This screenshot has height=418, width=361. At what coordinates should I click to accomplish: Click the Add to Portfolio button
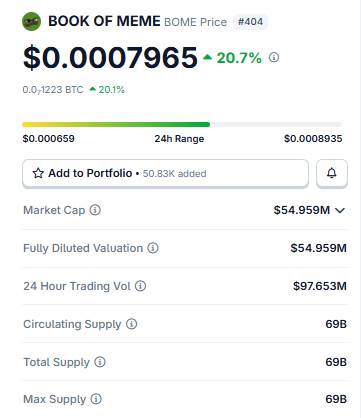point(165,173)
